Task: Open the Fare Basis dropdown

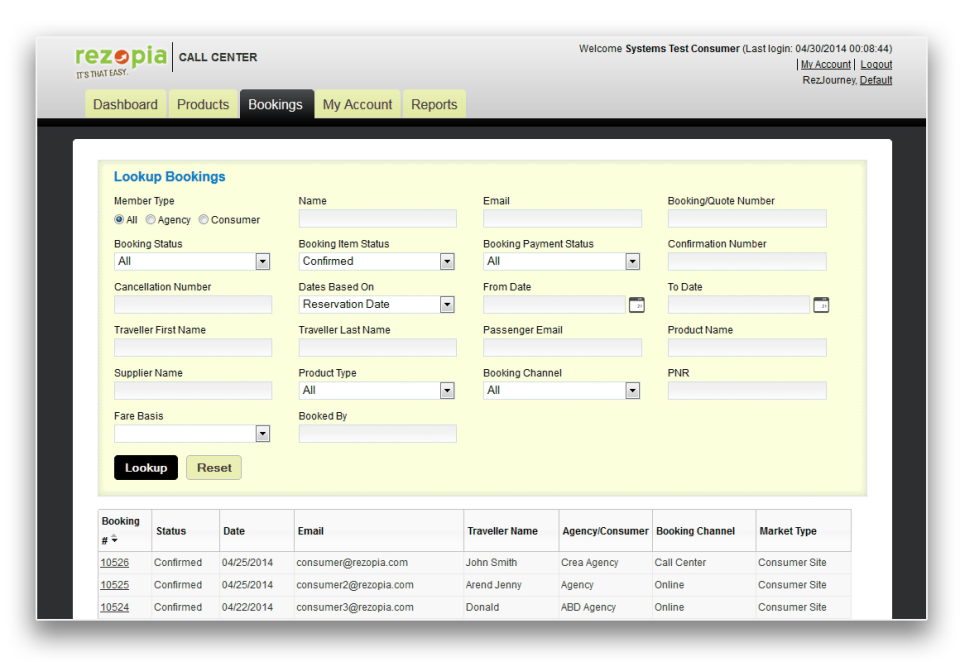Action: click(192, 434)
